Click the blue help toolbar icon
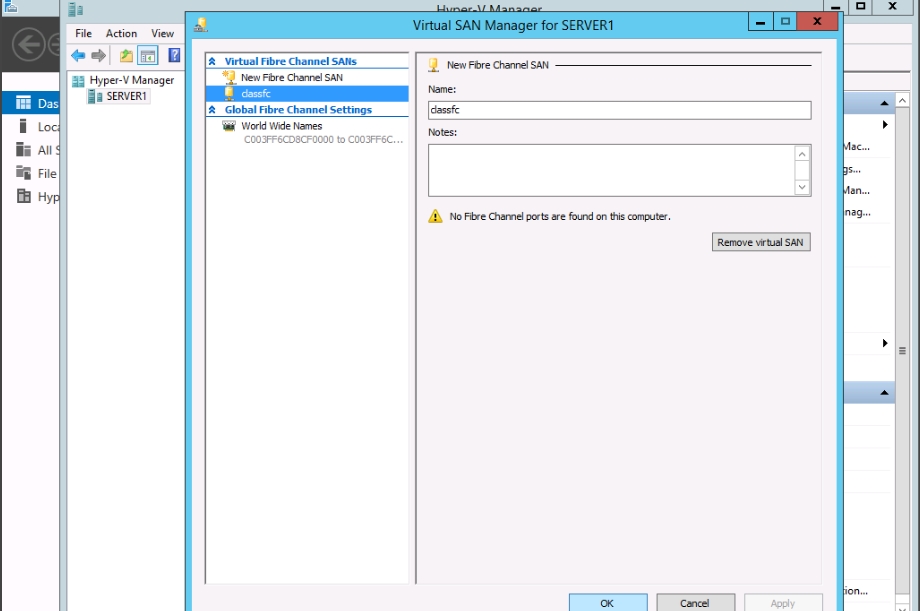 point(174,56)
